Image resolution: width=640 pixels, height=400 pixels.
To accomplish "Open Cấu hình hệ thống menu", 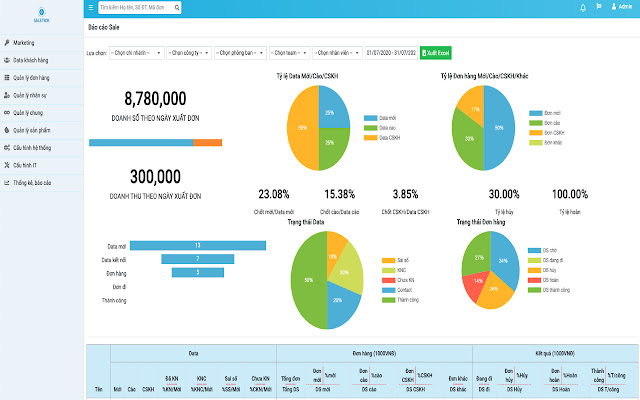I will 42,148.
